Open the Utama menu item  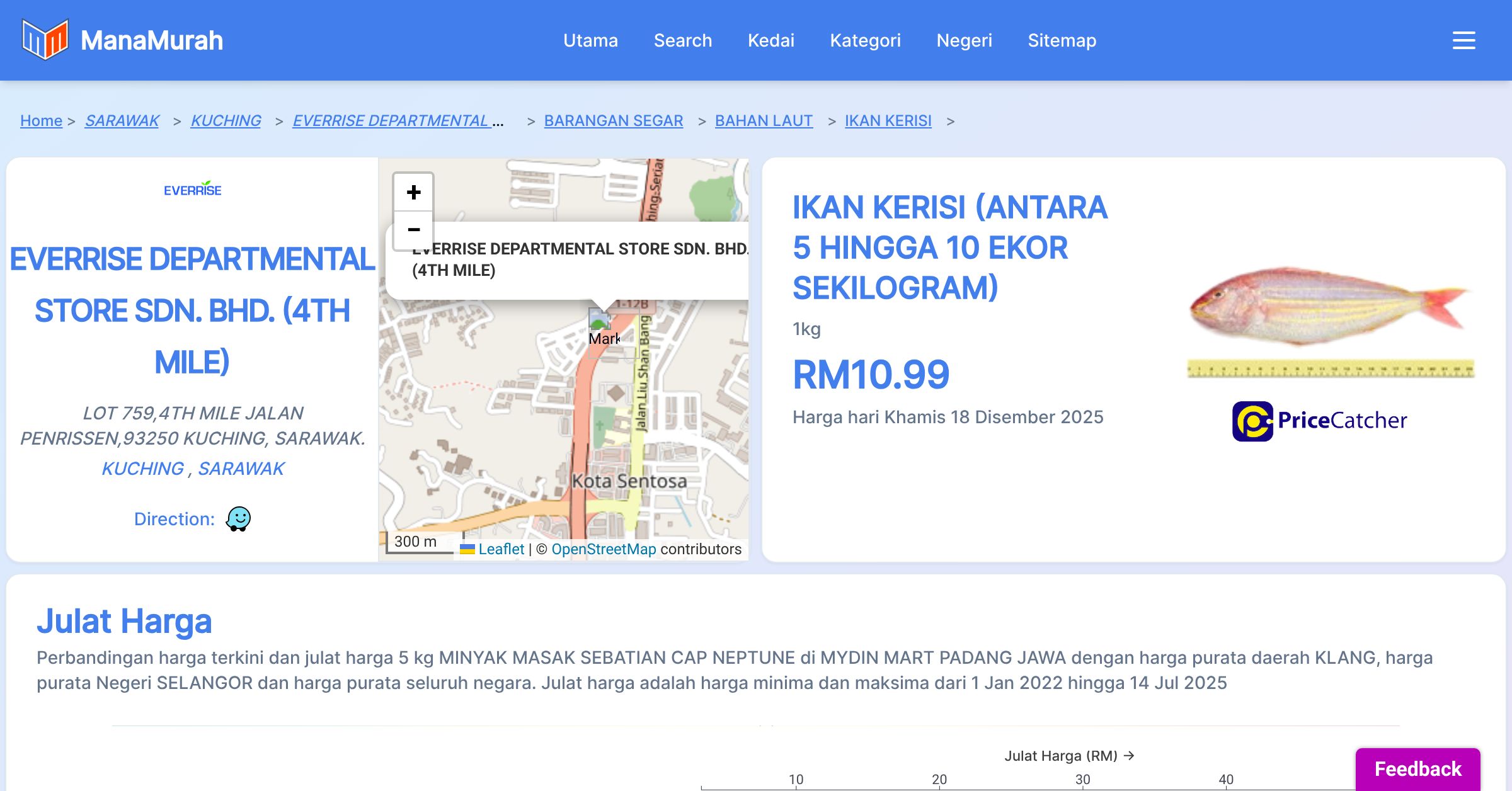pos(590,40)
